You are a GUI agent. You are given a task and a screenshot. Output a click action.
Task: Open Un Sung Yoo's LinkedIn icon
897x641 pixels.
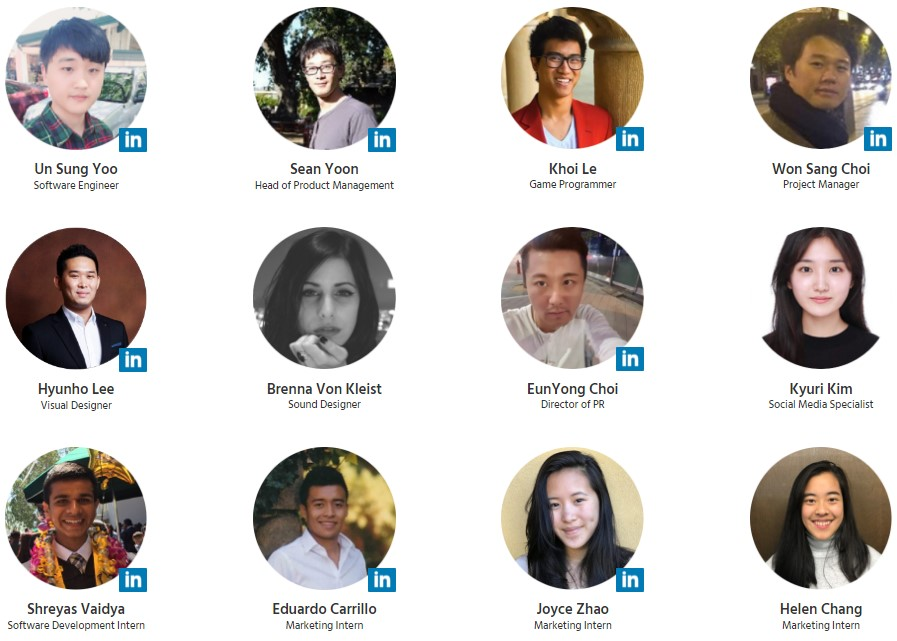click(x=133, y=140)
